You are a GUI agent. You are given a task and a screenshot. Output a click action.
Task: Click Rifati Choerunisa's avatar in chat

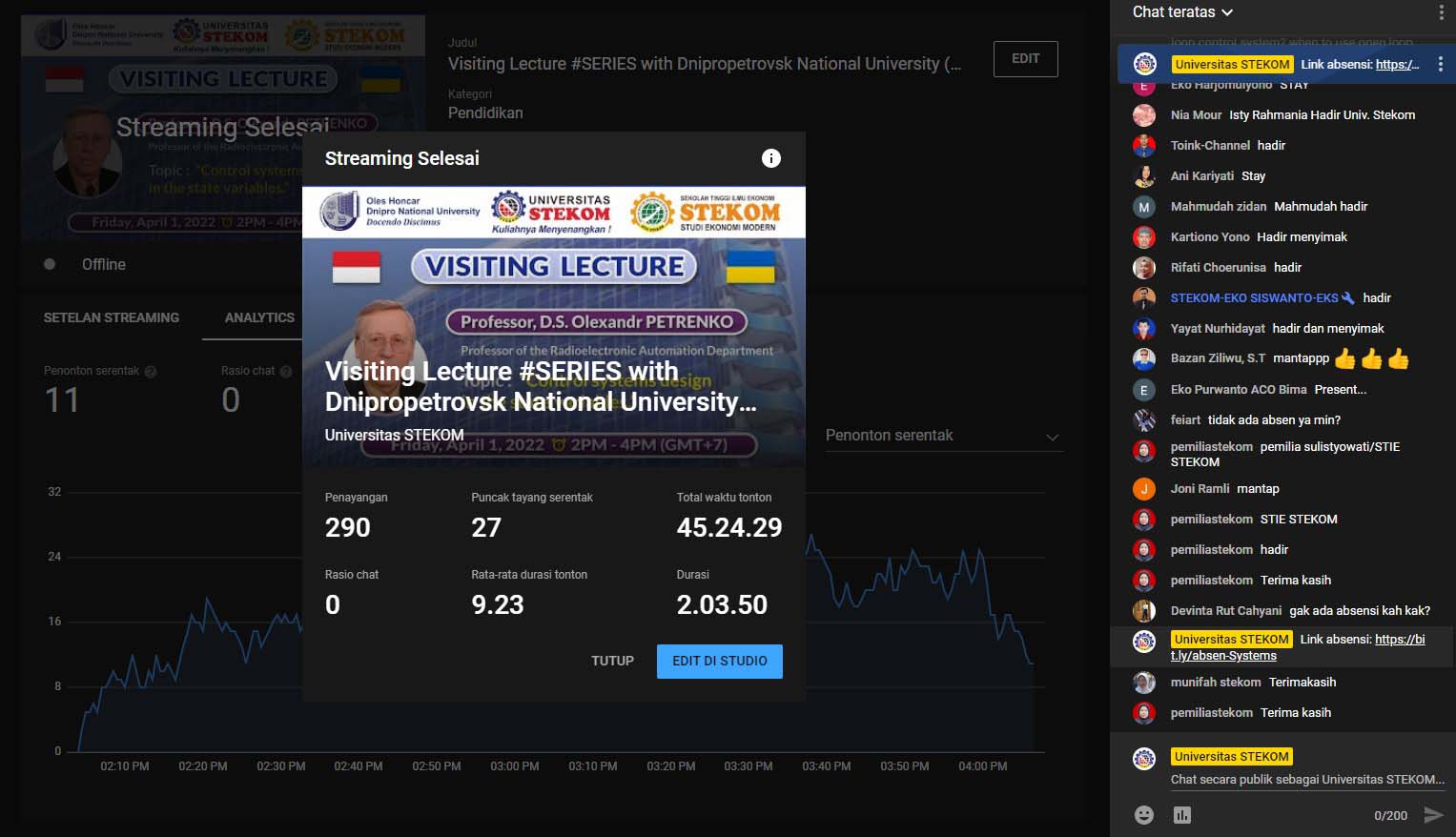click(x=1144, y=268)
